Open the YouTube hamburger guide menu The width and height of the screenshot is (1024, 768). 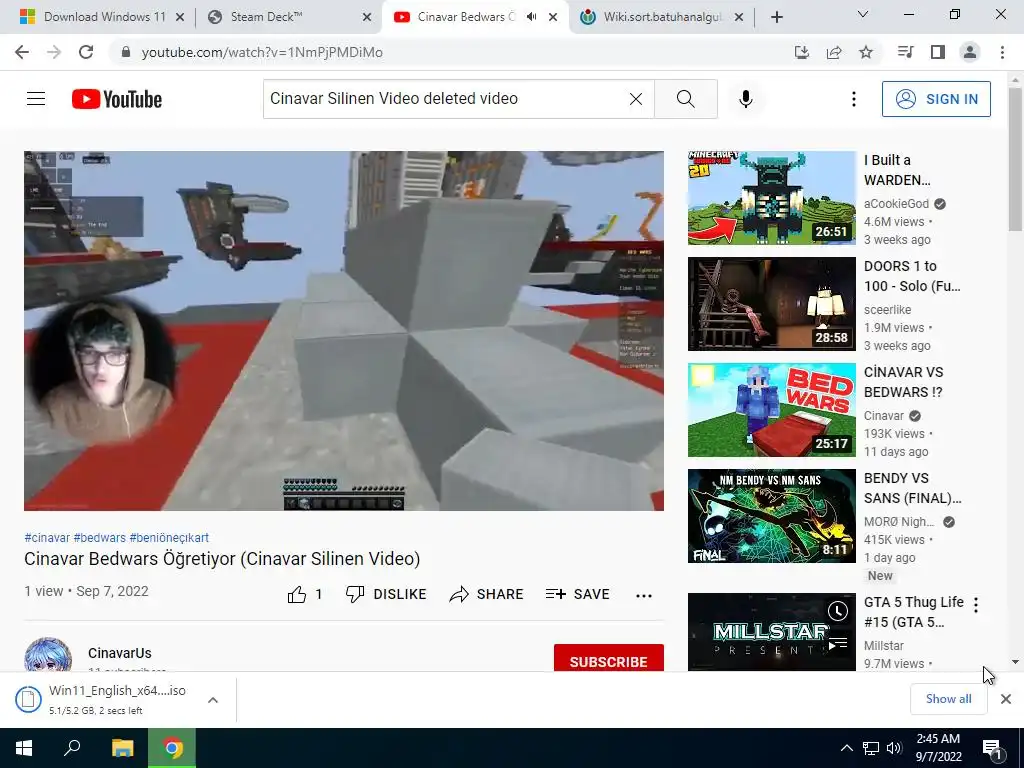point(36,99)
